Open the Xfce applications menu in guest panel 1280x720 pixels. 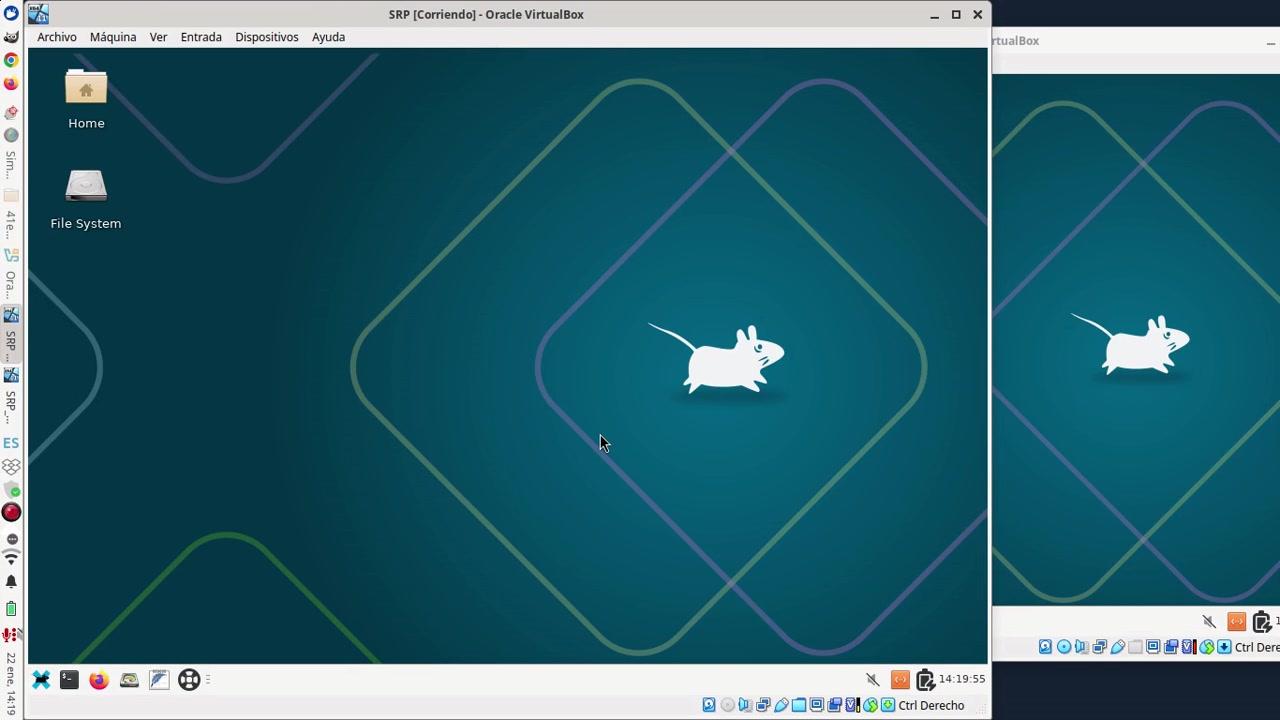click(x=41, y=680)
